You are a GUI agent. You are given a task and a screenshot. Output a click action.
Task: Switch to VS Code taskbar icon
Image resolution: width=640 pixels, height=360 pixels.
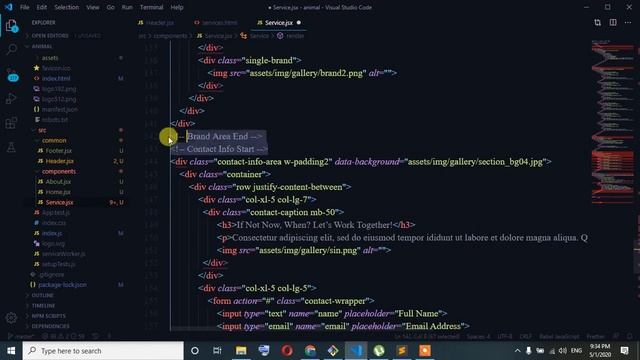[x=356, y=351]
